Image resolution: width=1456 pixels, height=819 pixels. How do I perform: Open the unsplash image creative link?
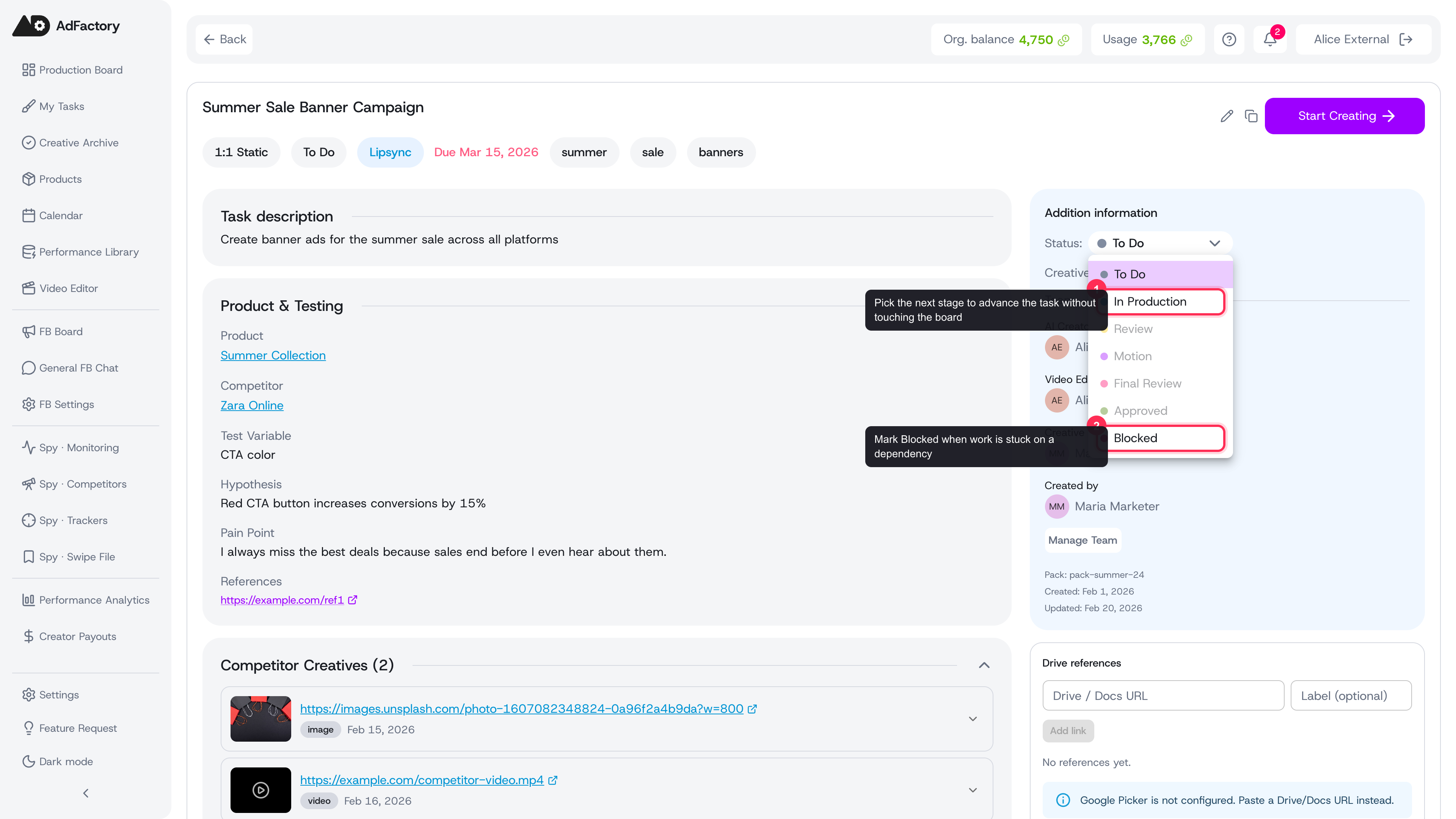(x=522, y=708)
